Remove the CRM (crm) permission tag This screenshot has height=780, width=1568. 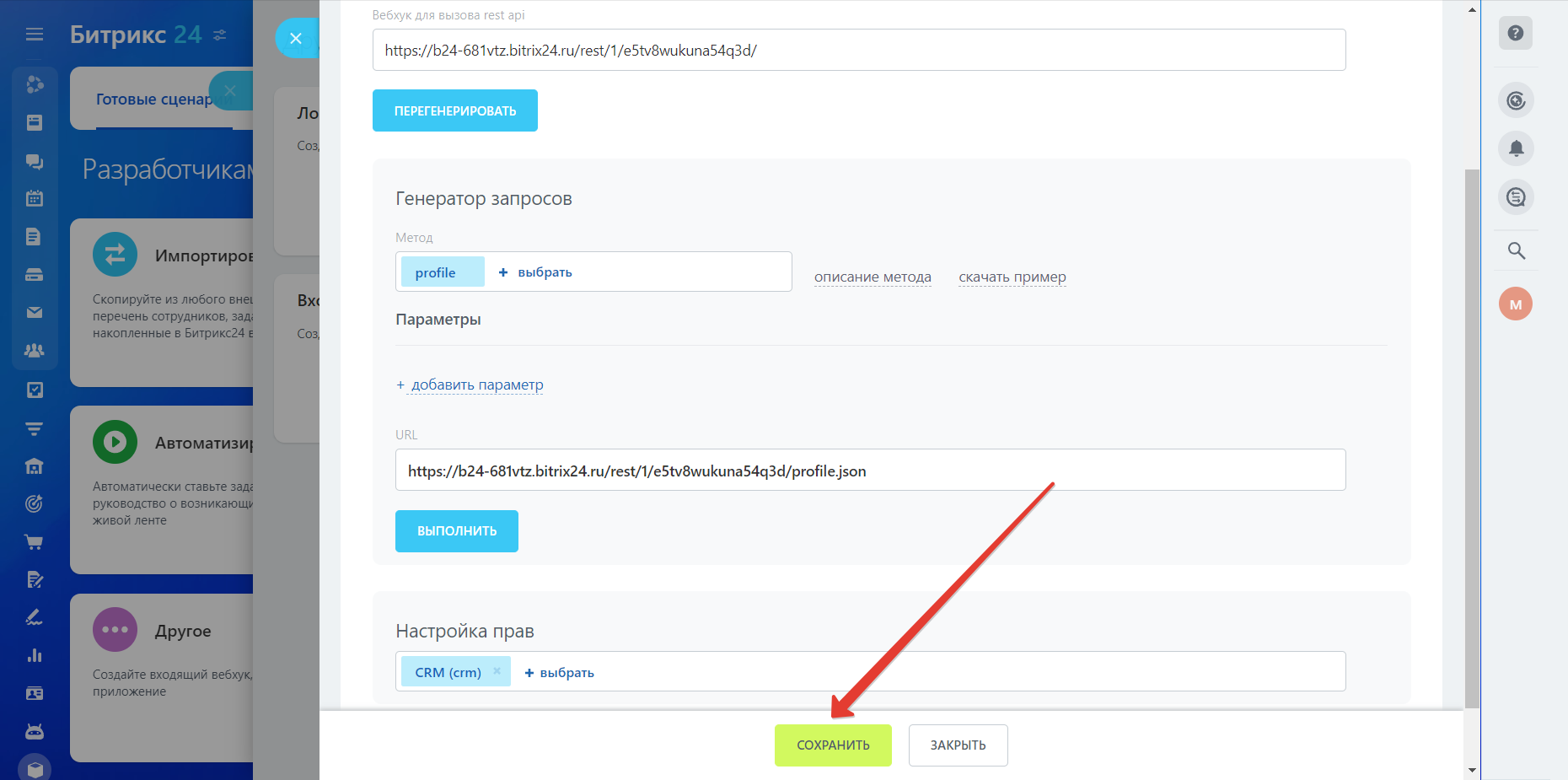(x=497, y=671)
